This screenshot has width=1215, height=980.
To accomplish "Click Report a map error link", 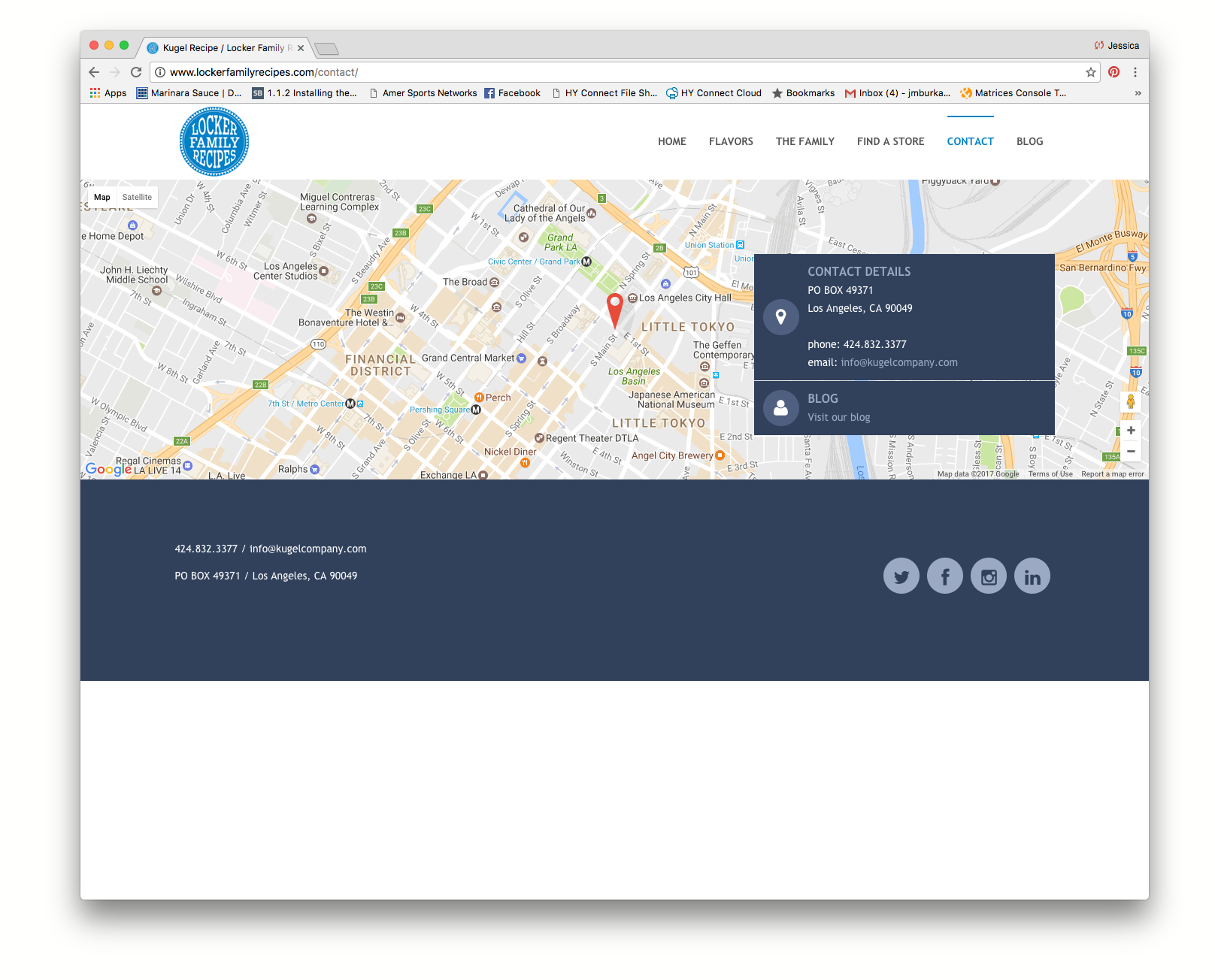I will pyautogui.click(x=1113, y=474).
